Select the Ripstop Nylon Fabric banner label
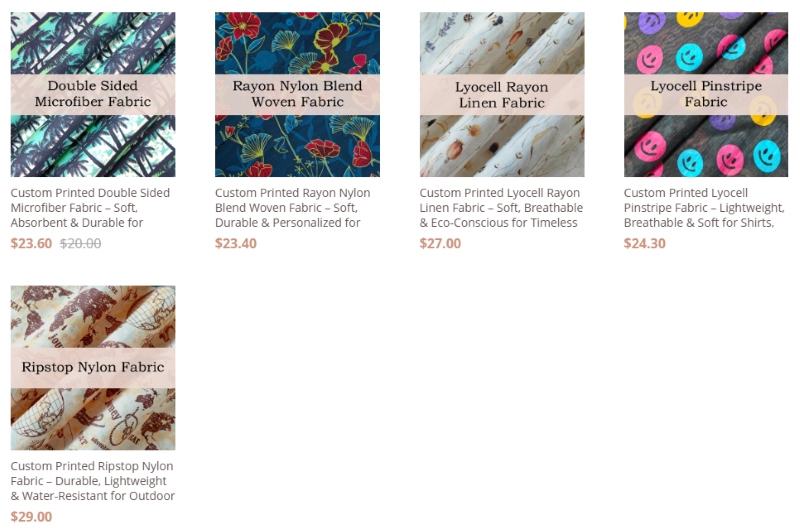The image size is (800, 530). click(93, 367)
